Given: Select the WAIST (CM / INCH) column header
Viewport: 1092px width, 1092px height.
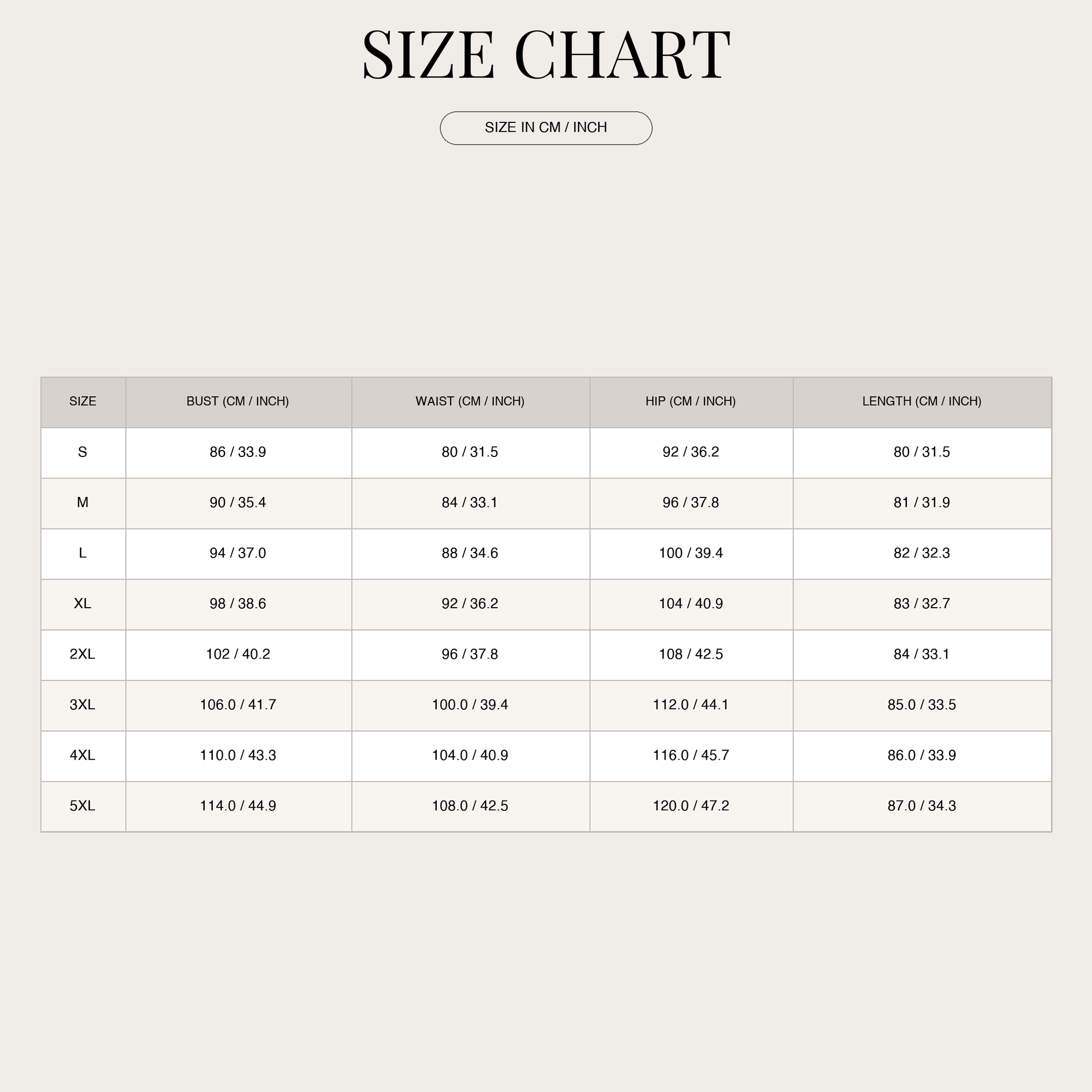Looking at the screenshot, I should 470,401.
